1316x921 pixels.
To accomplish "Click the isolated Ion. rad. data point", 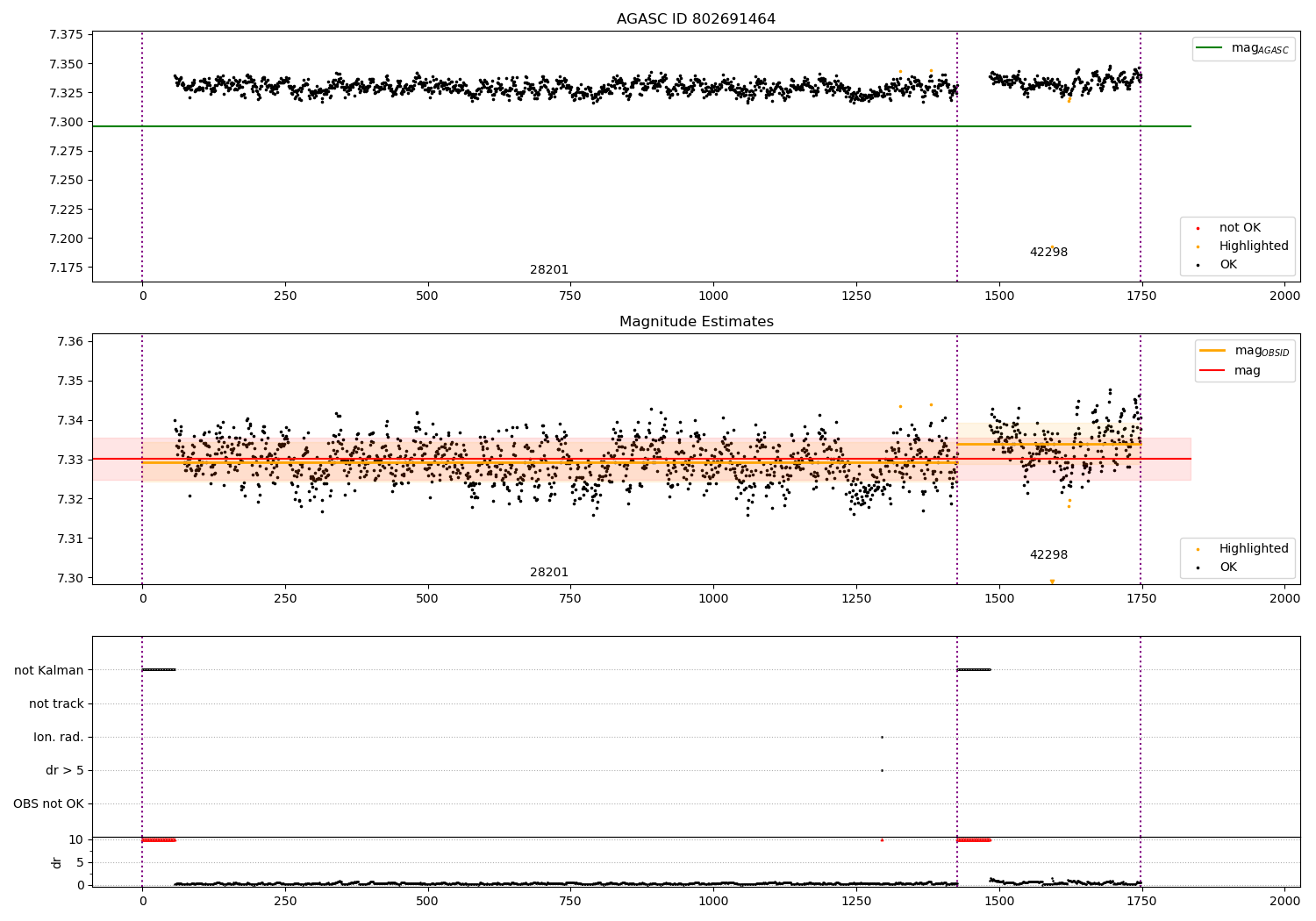I will 882,737.
